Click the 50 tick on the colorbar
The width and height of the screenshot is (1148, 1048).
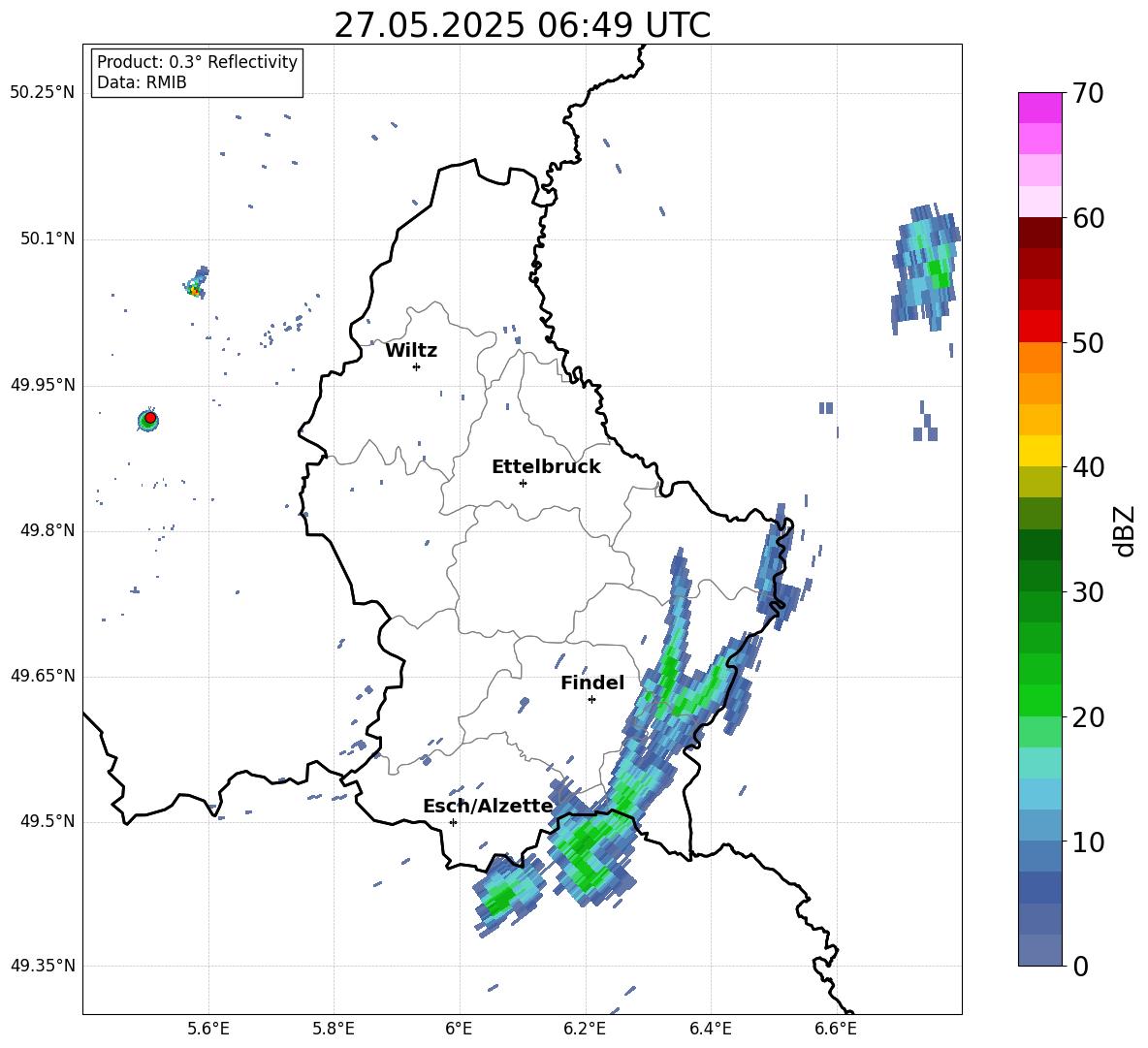[x=1088, y=342]
